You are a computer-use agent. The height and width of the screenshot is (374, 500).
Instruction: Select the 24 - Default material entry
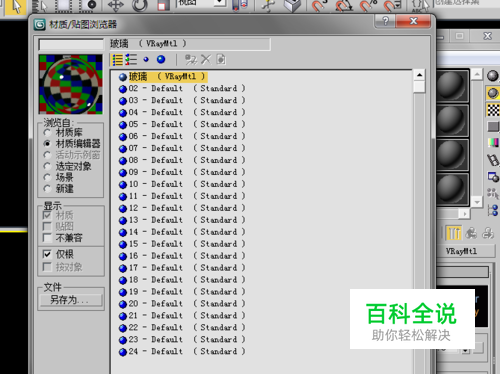coord(182,352)
